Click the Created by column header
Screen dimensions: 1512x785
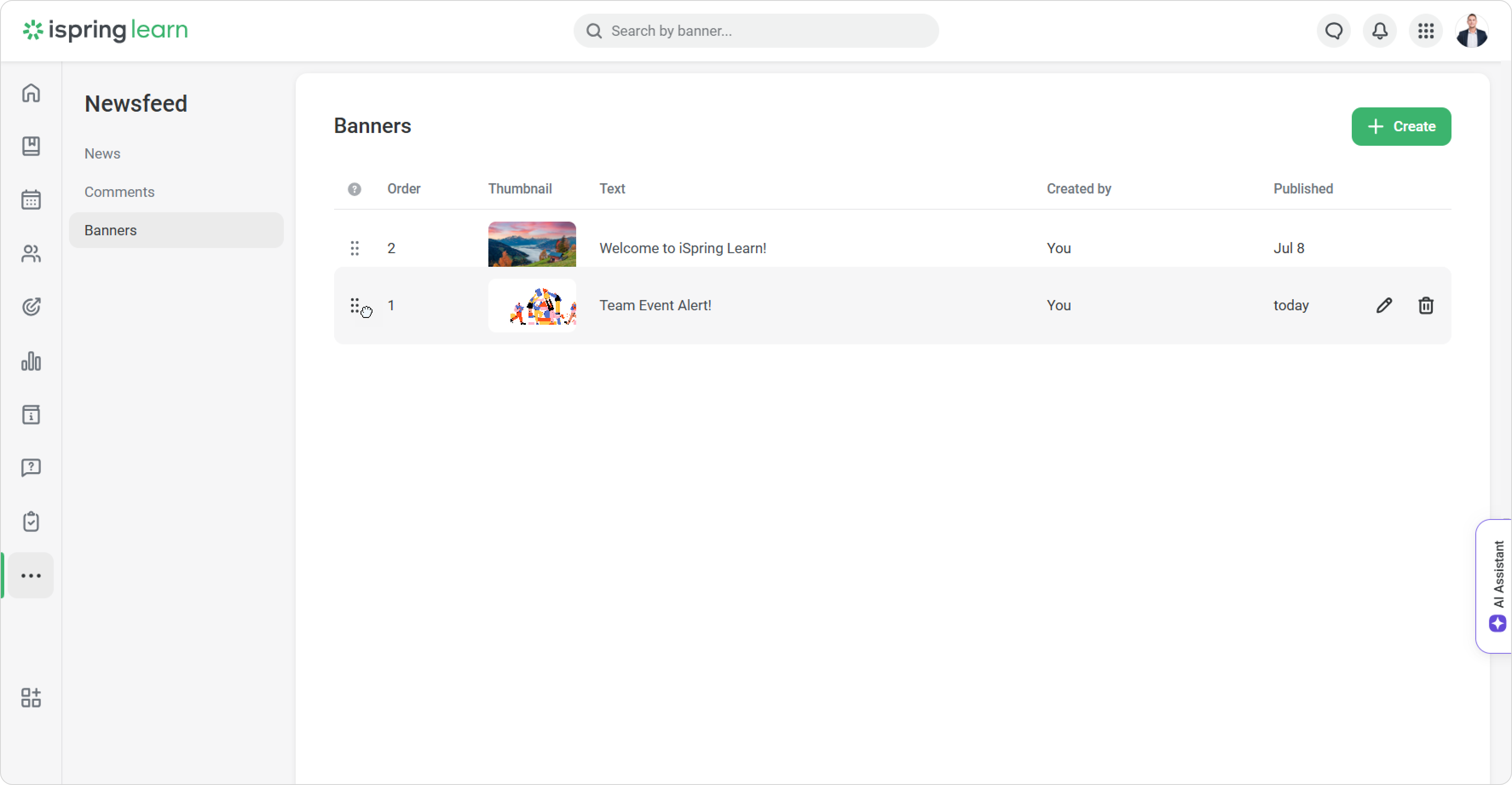tap(1079, 189)
